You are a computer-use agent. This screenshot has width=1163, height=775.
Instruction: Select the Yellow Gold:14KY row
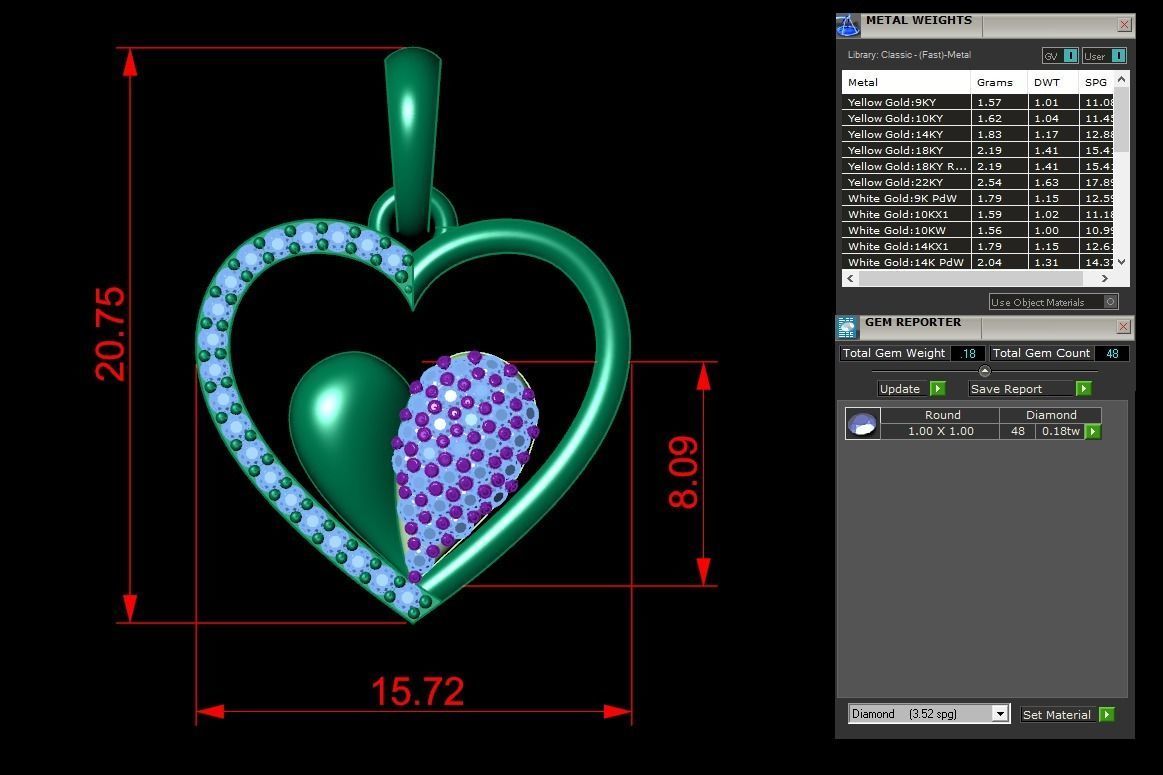pyautogui.click(x=905, y=134)
